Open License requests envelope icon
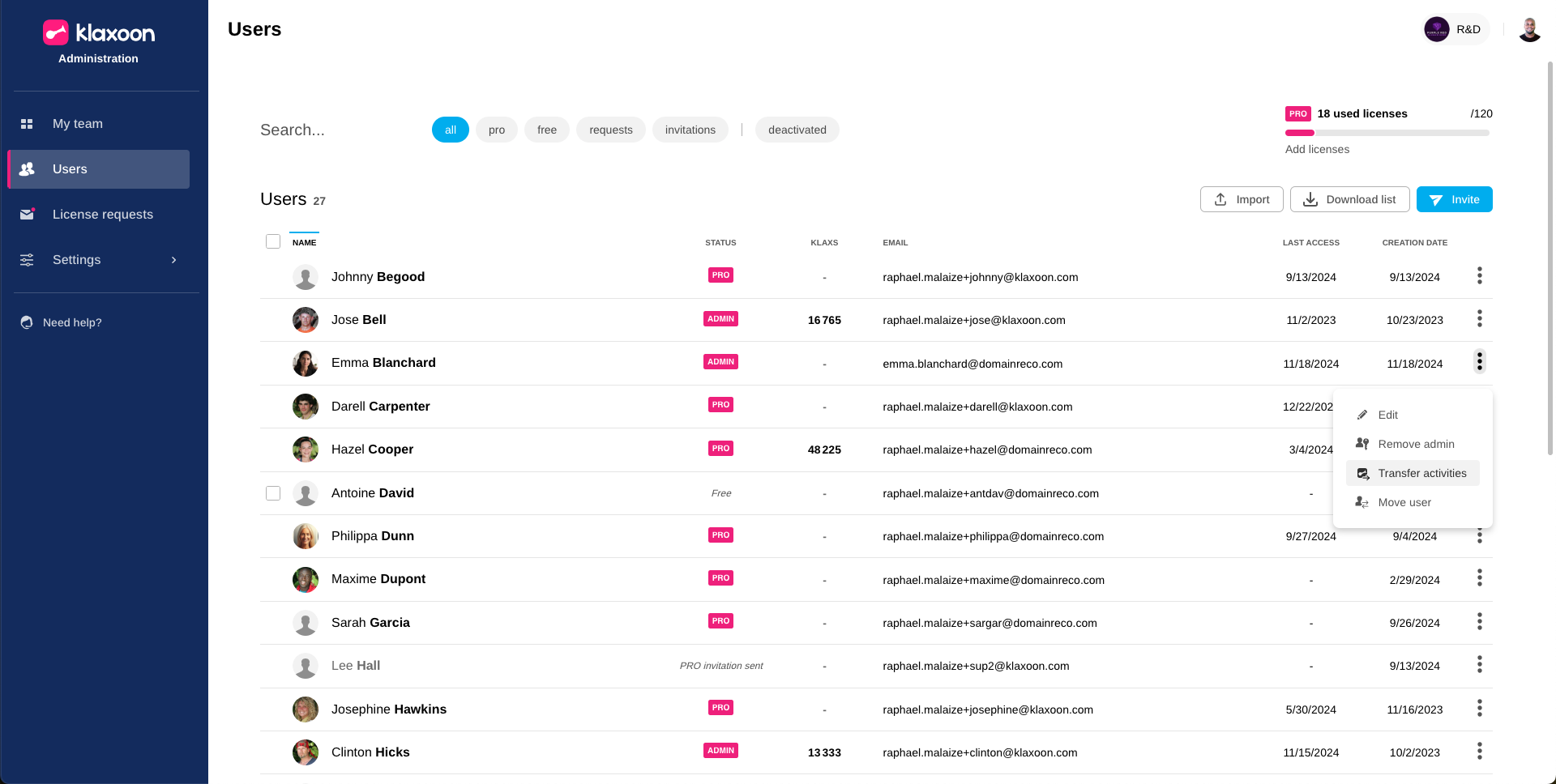 pyautogui.click(x=28, y=215)
